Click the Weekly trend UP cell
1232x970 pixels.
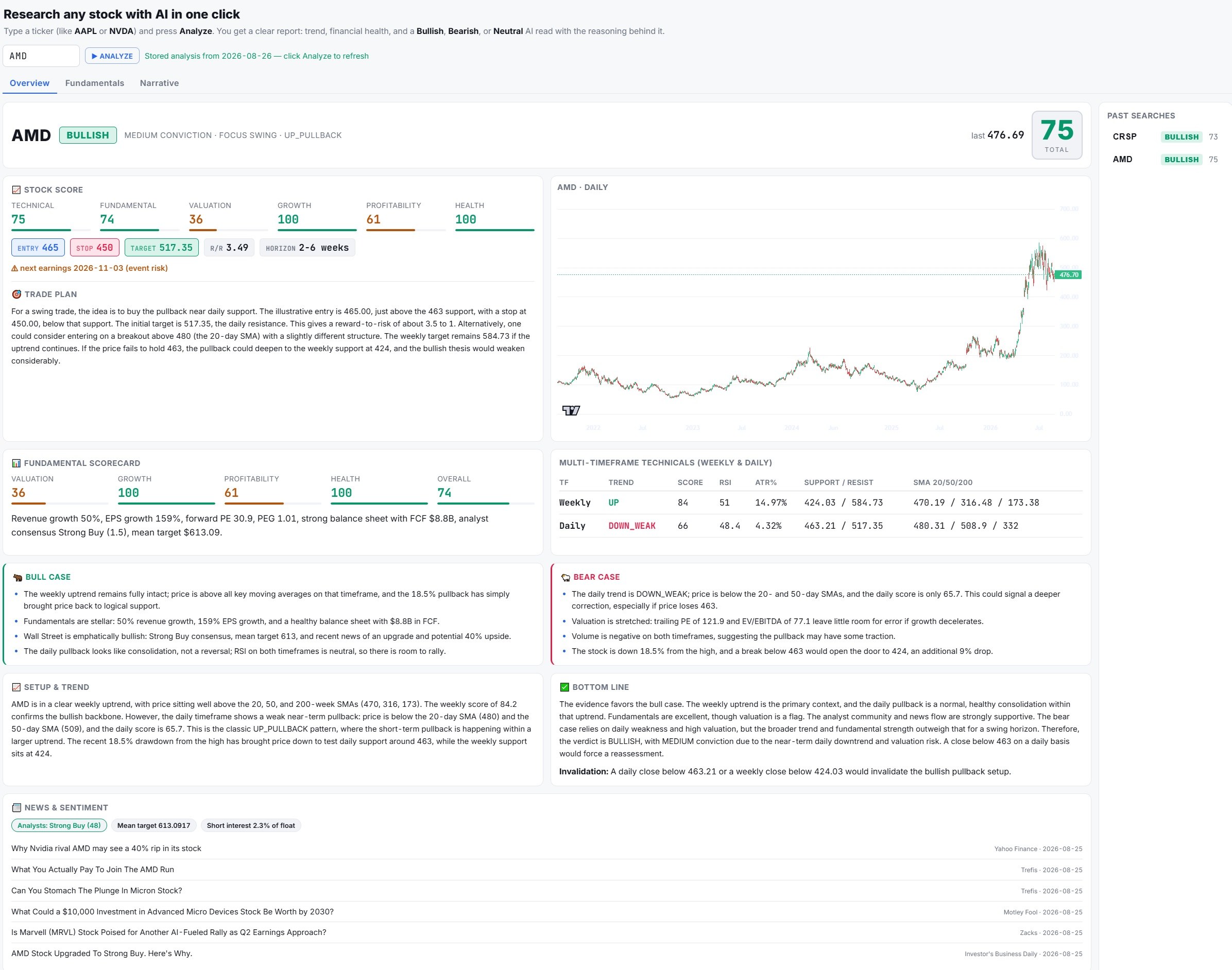[613, 503]
